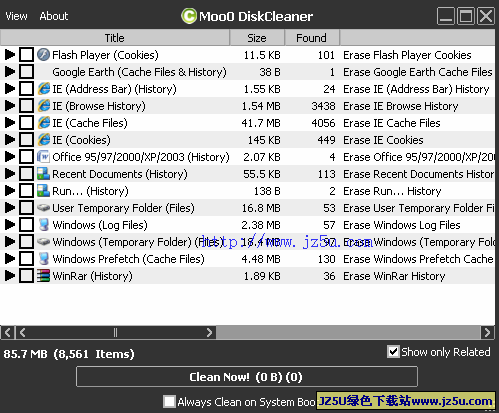Check the Recent Documents (History) checkbox
This screenshot has width=499, height=413.
(x=26, y=174)
